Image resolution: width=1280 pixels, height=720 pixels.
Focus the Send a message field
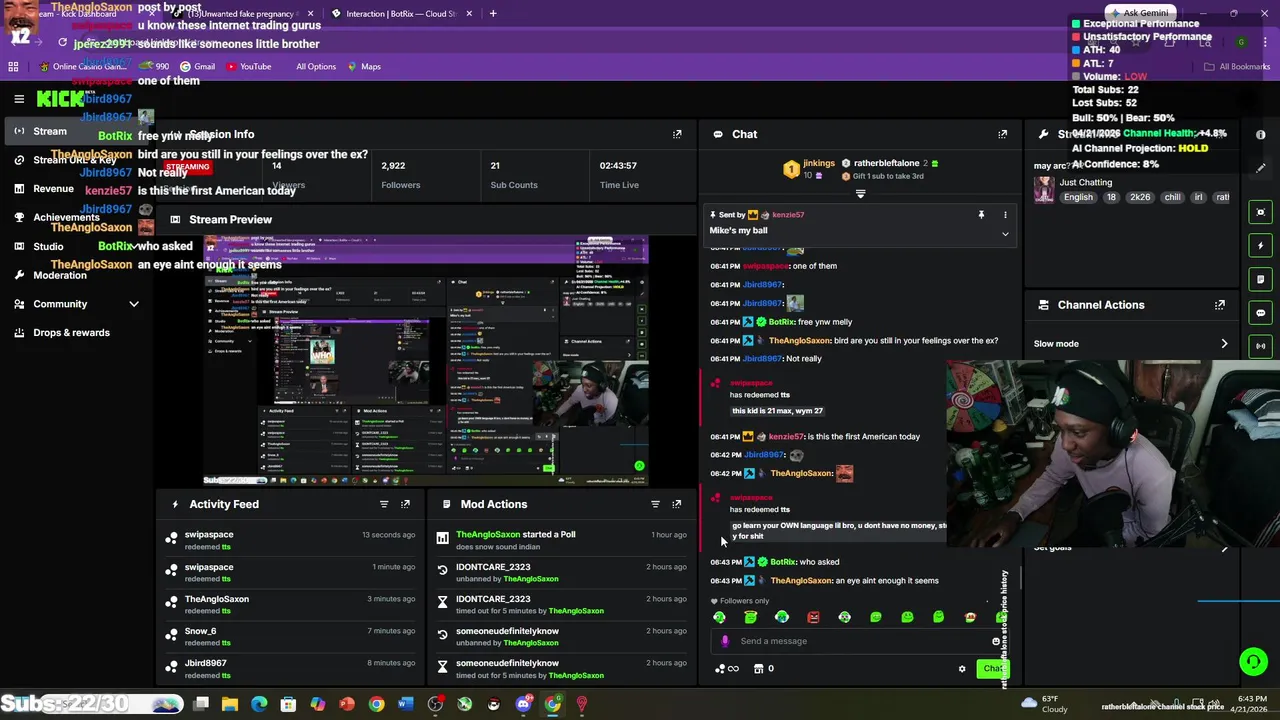[860, 641]
